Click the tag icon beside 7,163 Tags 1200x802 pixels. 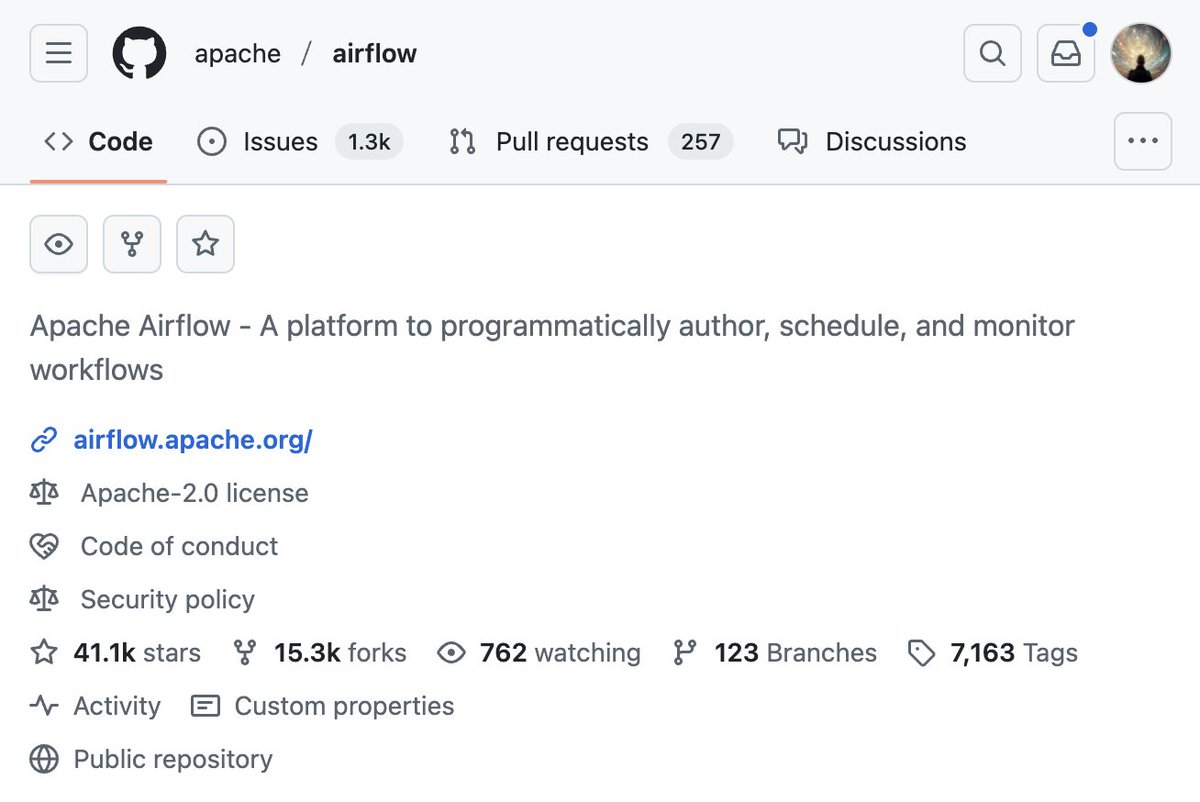tap(921, 653)
